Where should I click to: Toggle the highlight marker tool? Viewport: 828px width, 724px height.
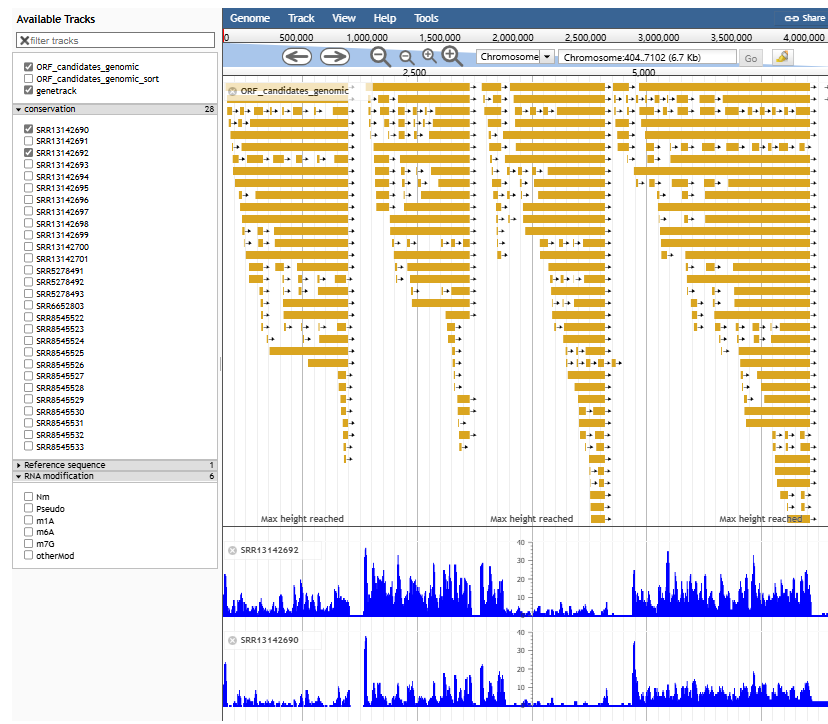pos(782,57)
